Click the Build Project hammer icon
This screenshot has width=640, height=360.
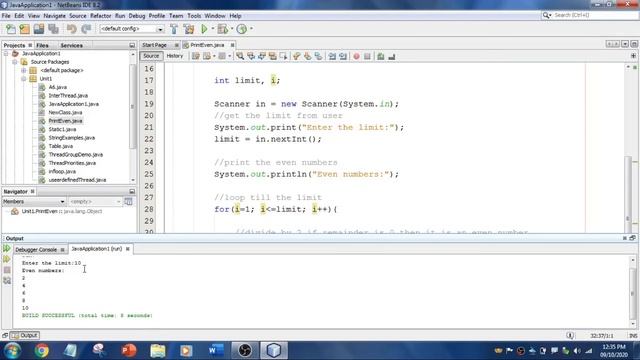pyautogui.click(x=174, y=29)
